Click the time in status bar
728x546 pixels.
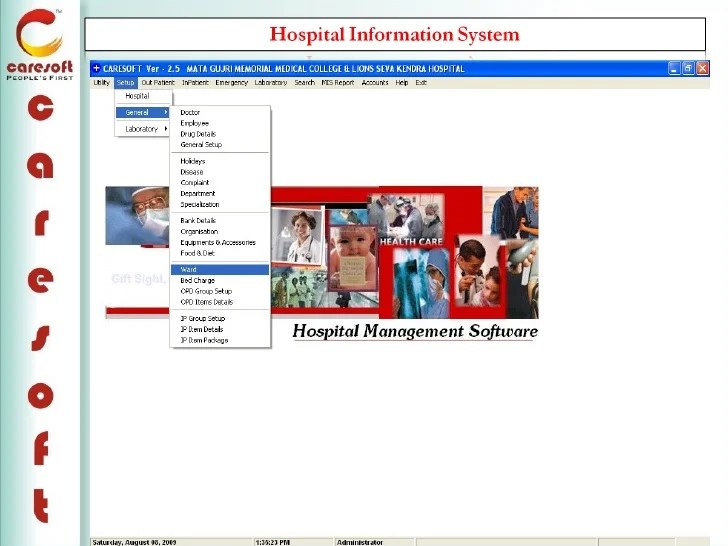tap(273, 542)
